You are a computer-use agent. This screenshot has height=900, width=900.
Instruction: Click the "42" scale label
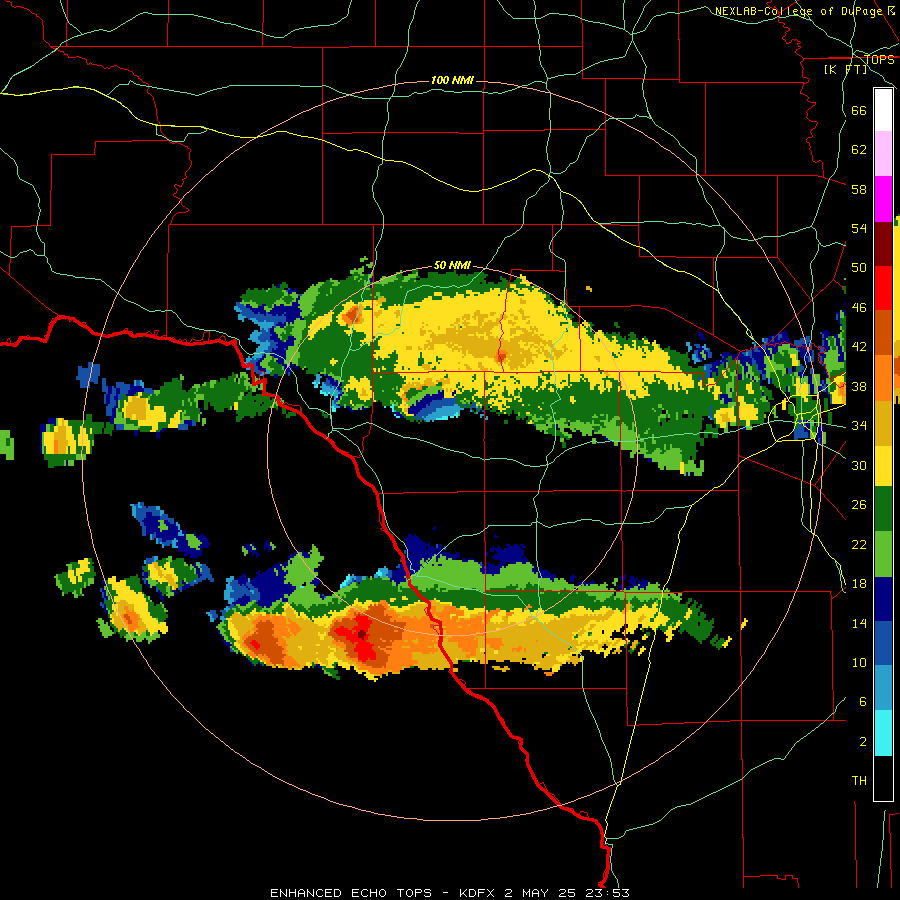pos(859,347)
